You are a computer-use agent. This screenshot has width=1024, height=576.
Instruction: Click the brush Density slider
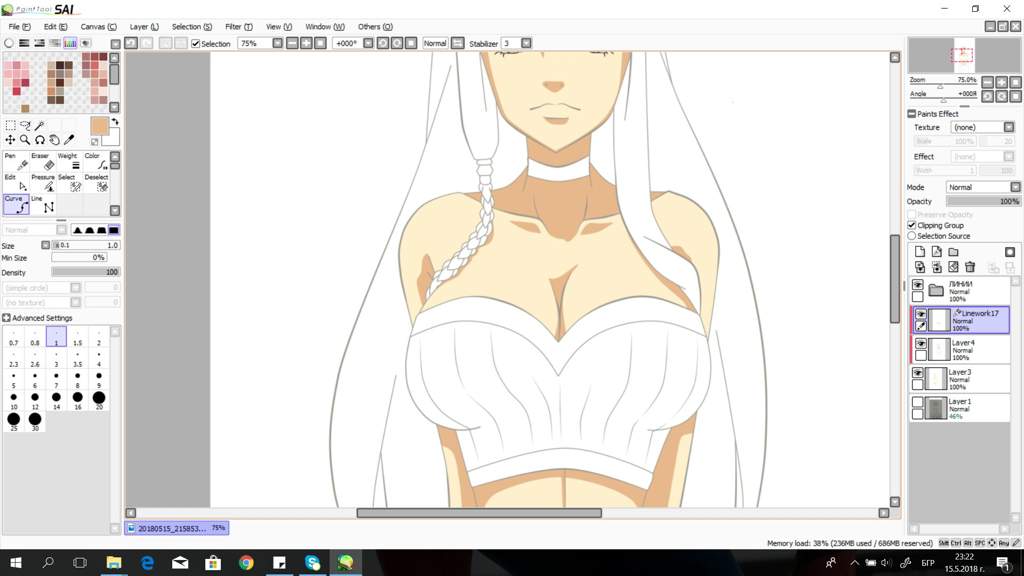click(x=86, y=272)
